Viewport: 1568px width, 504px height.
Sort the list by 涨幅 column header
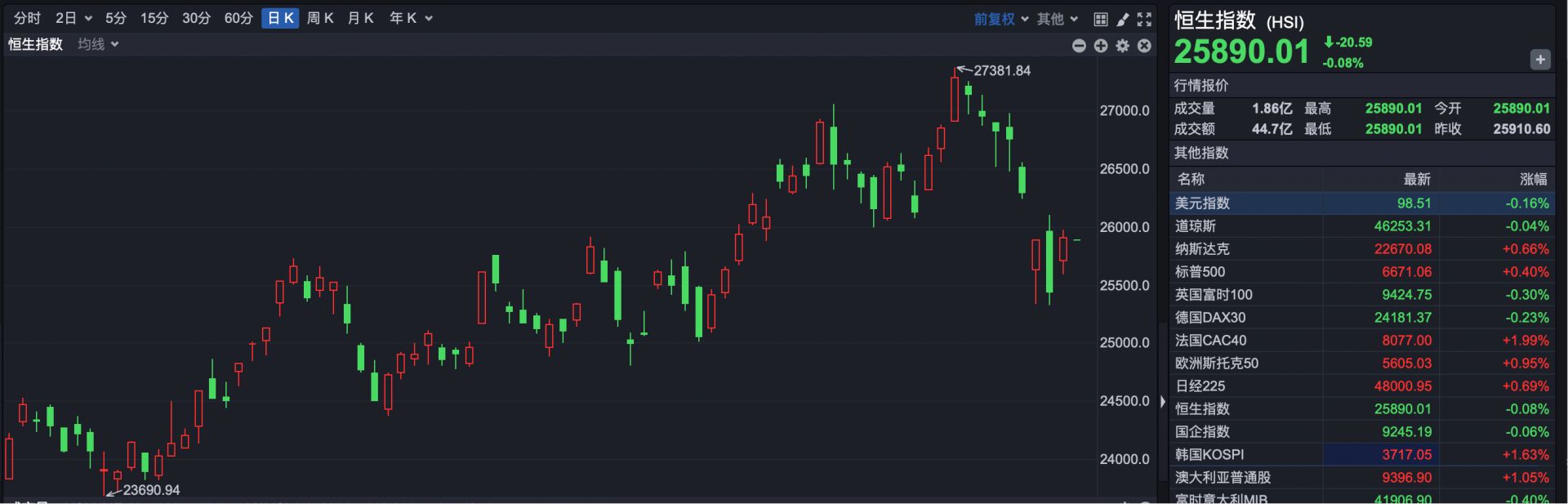1533,179
